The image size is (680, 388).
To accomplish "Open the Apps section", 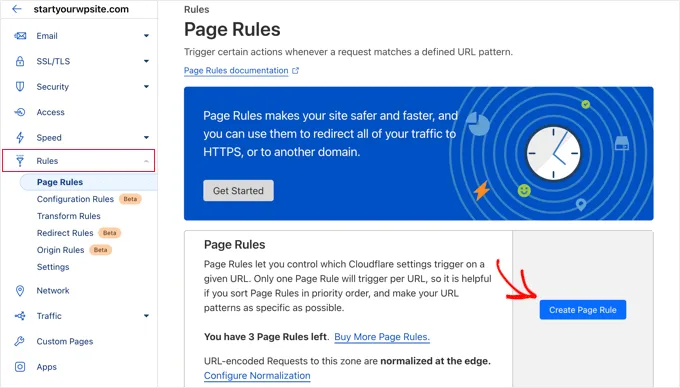I will (x=46, y=367).
